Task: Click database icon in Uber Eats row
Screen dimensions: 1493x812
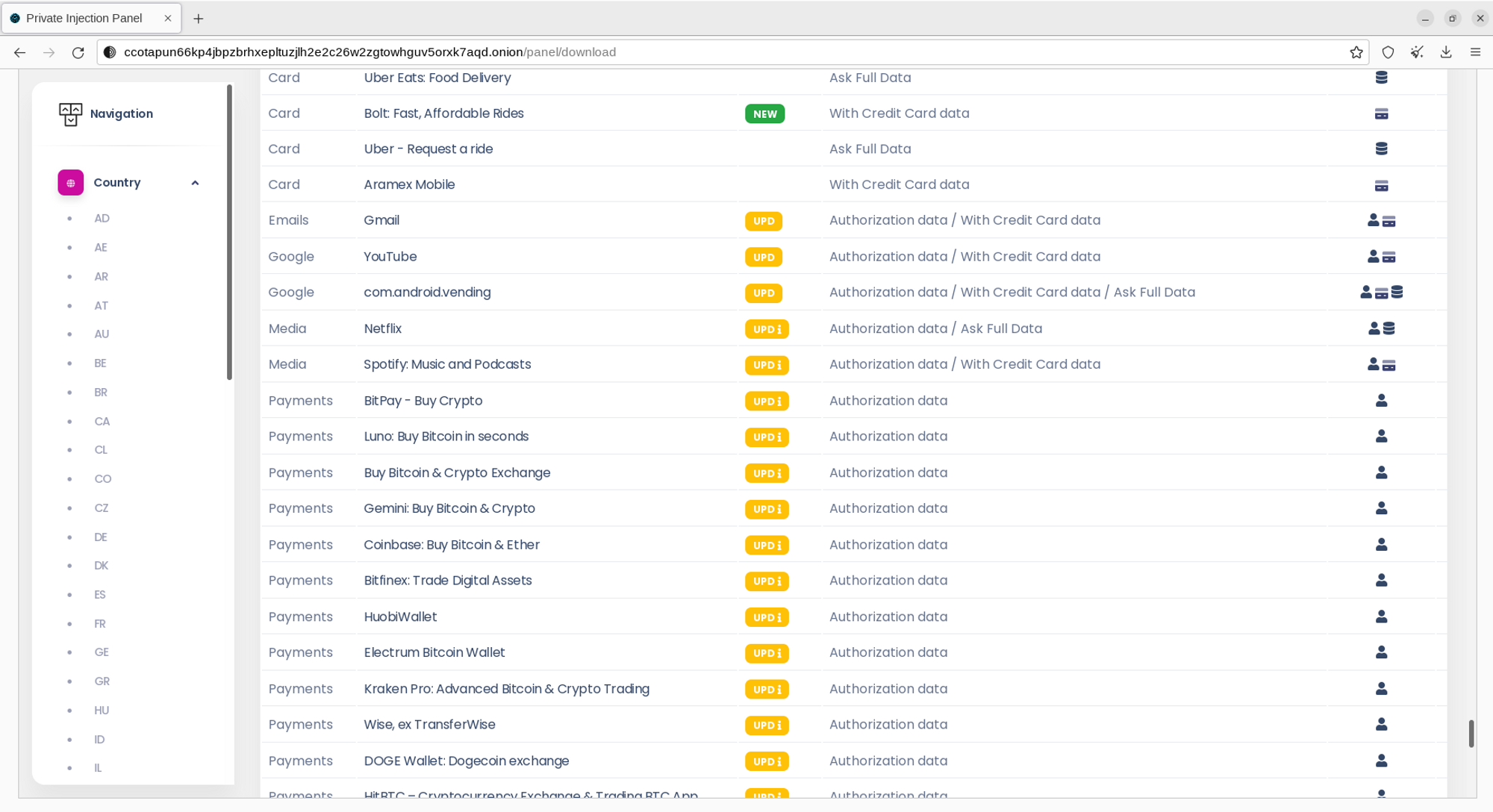Action: (1381, 78)
